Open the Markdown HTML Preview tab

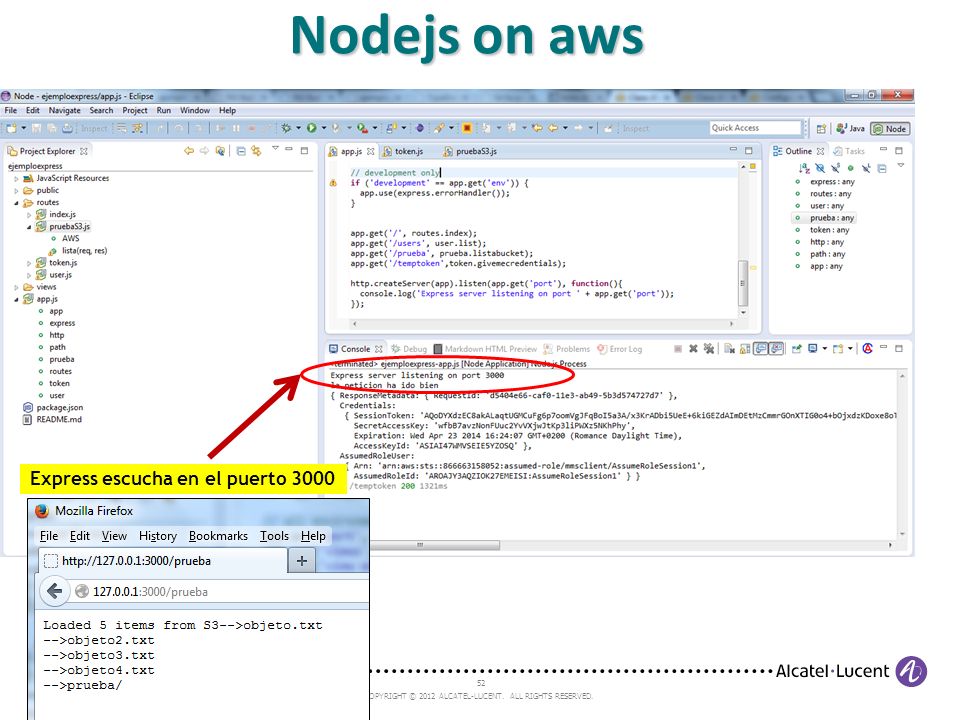click(485, 349)
